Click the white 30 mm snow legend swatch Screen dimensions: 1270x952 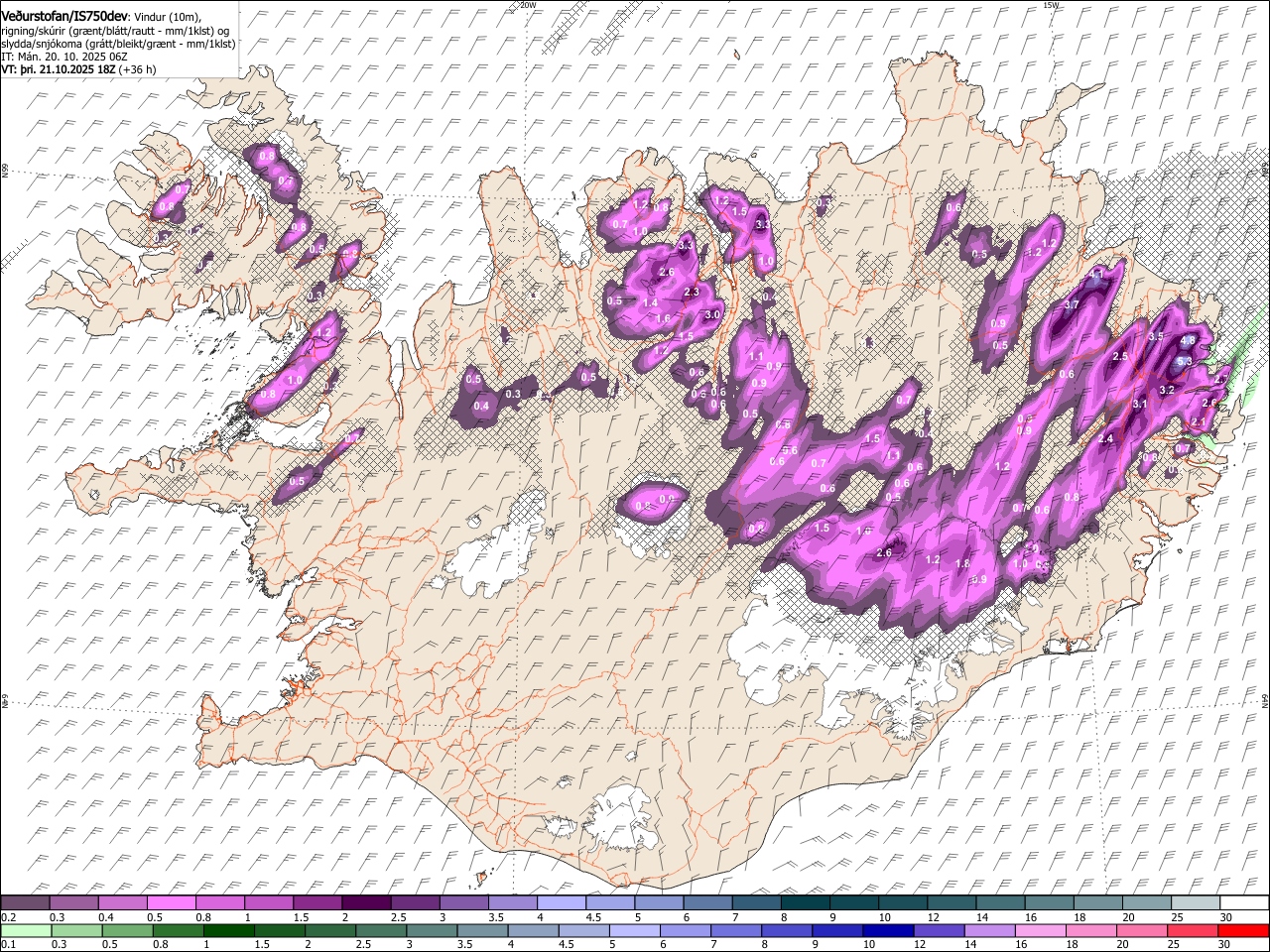pos(1244,902)
